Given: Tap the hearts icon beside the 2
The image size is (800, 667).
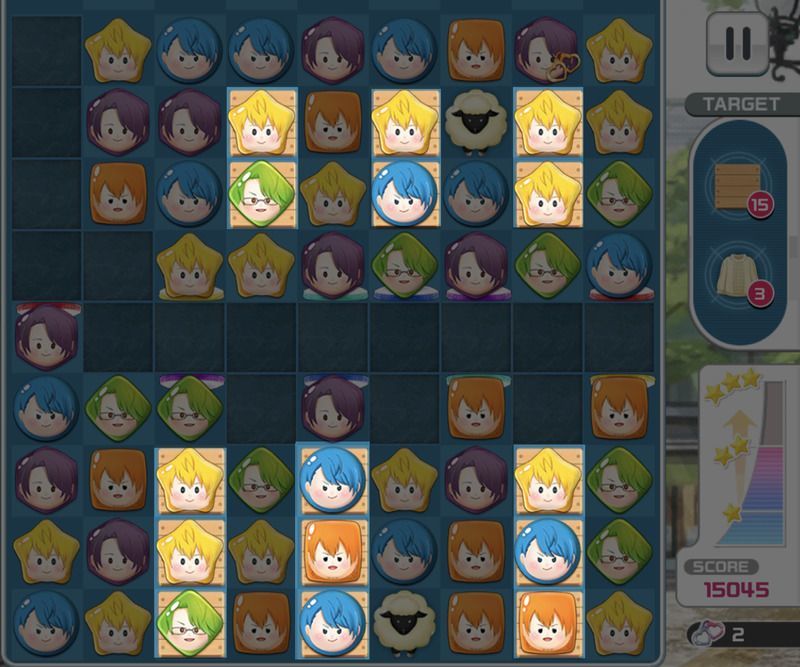Looking at the screenshot, I should pyautogui.click(x=706, y=634).
